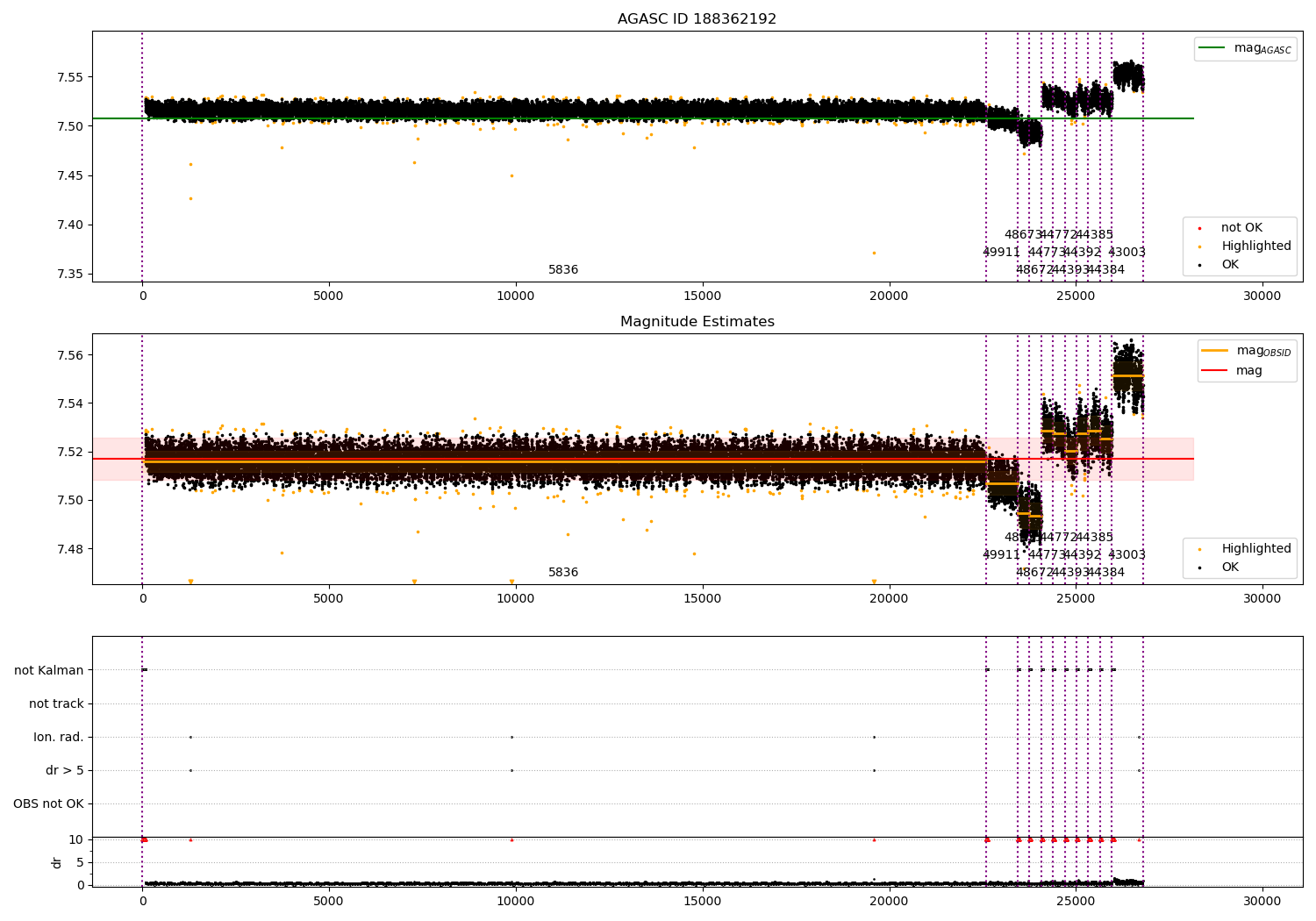Click x-axis tick '5000' under the Magnitude Estimates panel
The width and height of the screenshot is (1316, 921).
(x=329, y=599)
